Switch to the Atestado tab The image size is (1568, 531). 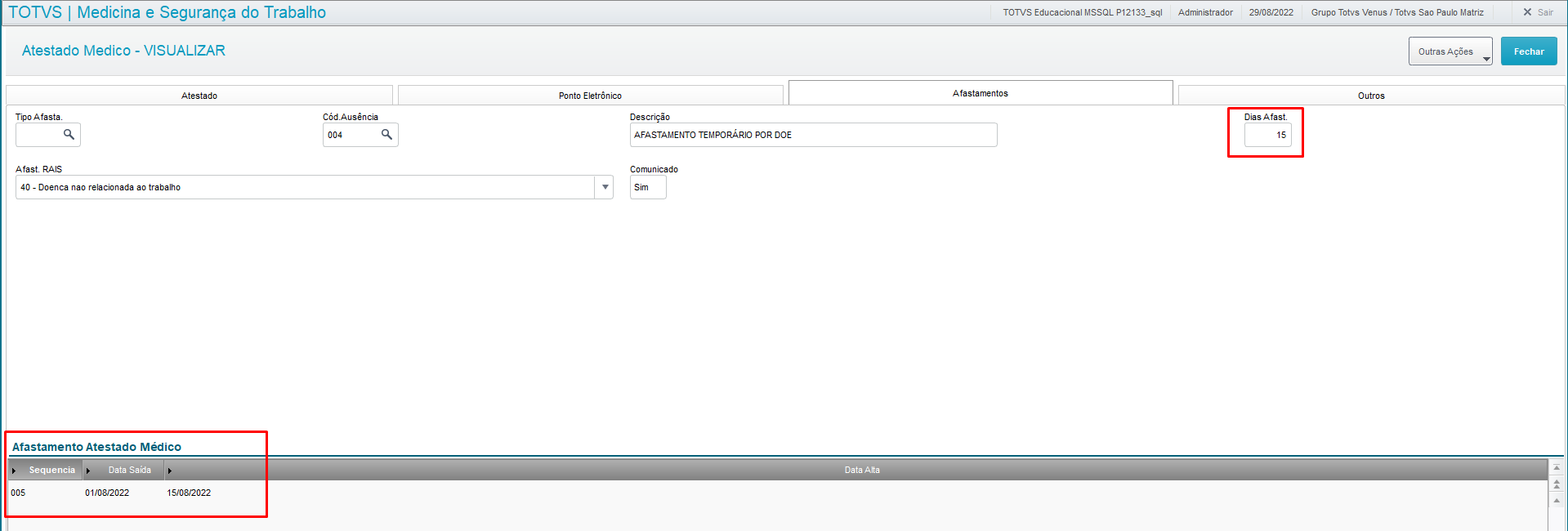pos(199,96)
